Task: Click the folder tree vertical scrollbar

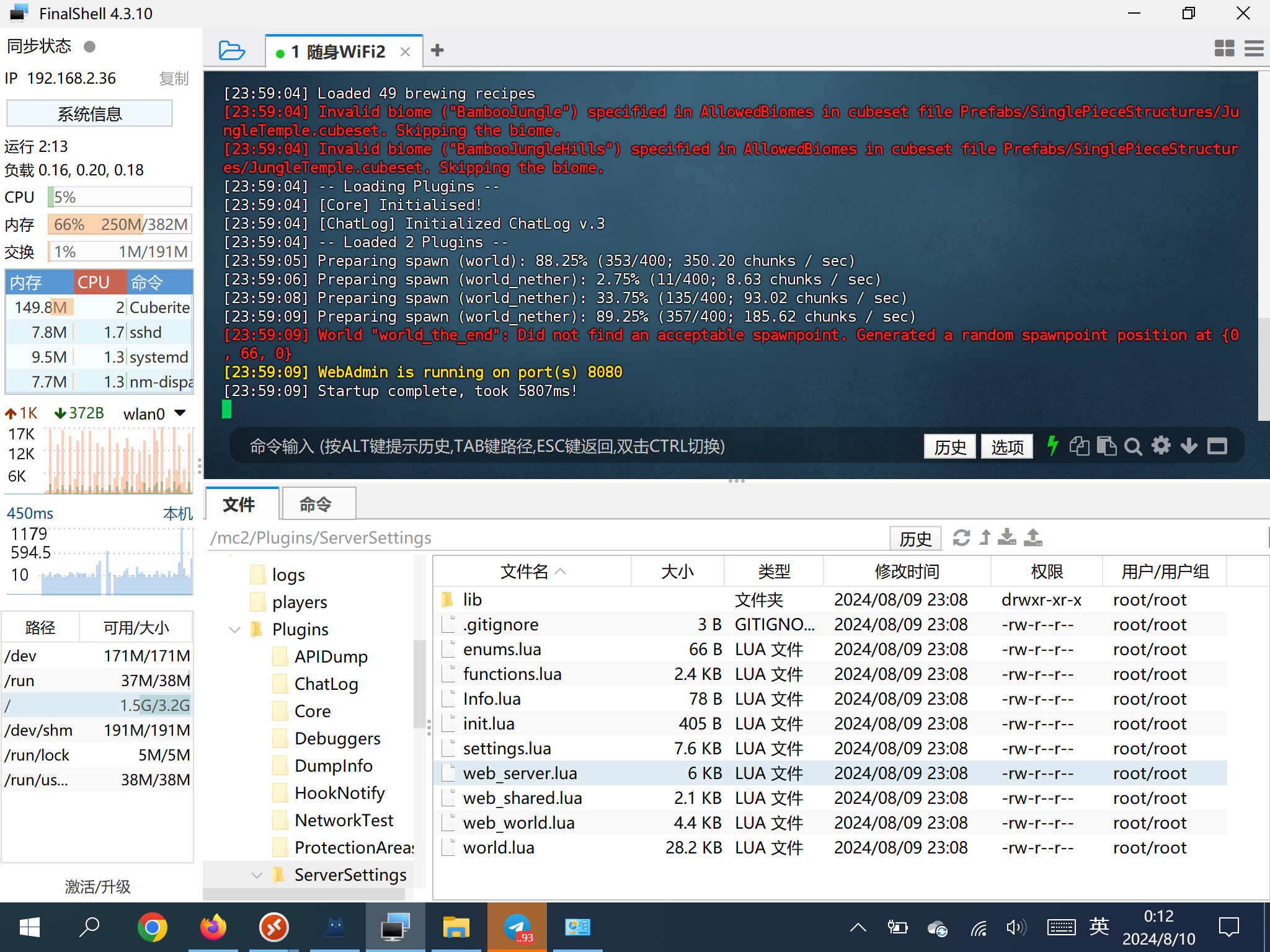Action: (x=419, y=685)
